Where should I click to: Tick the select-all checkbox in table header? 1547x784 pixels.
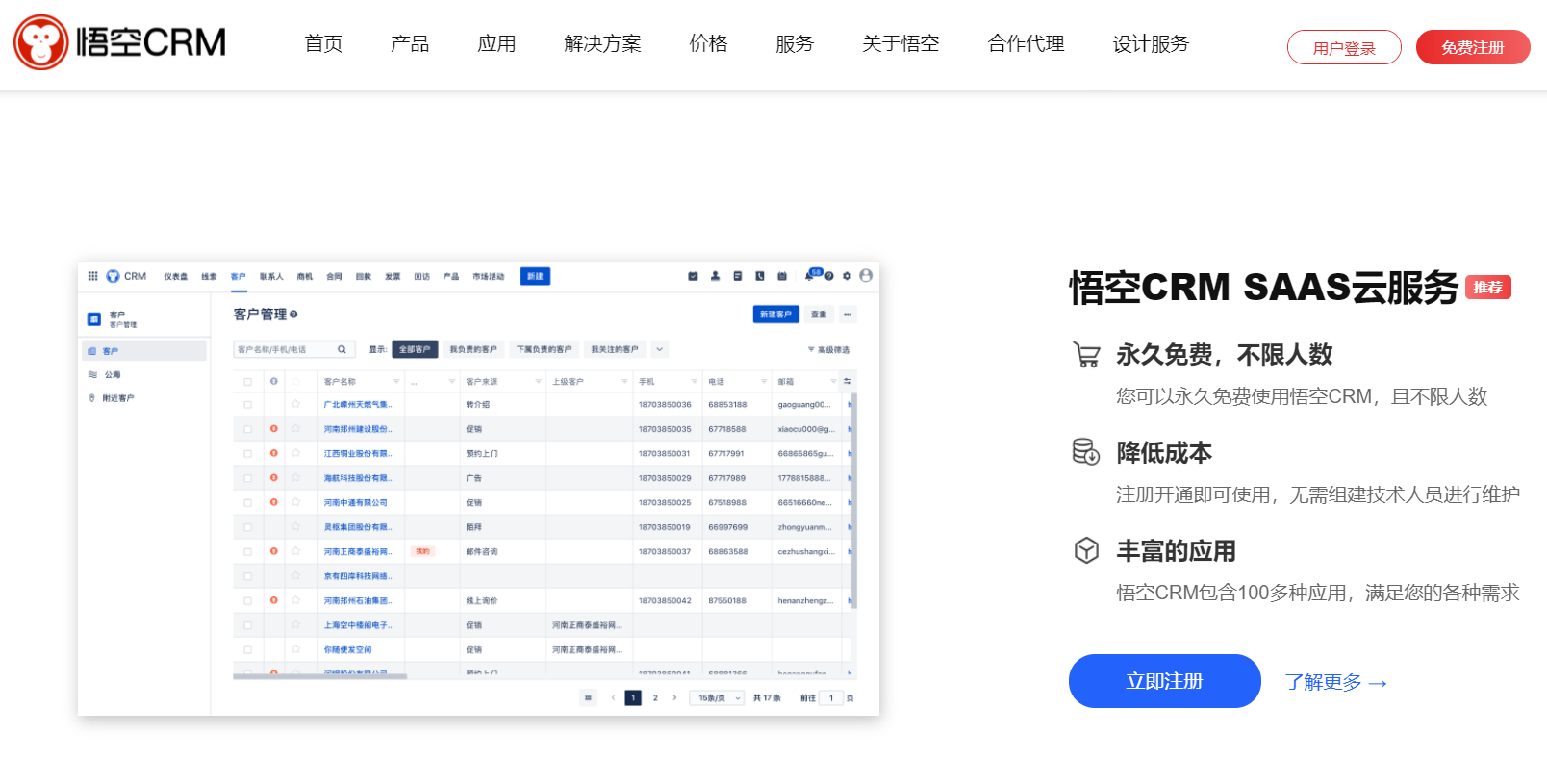pos(247,382)
